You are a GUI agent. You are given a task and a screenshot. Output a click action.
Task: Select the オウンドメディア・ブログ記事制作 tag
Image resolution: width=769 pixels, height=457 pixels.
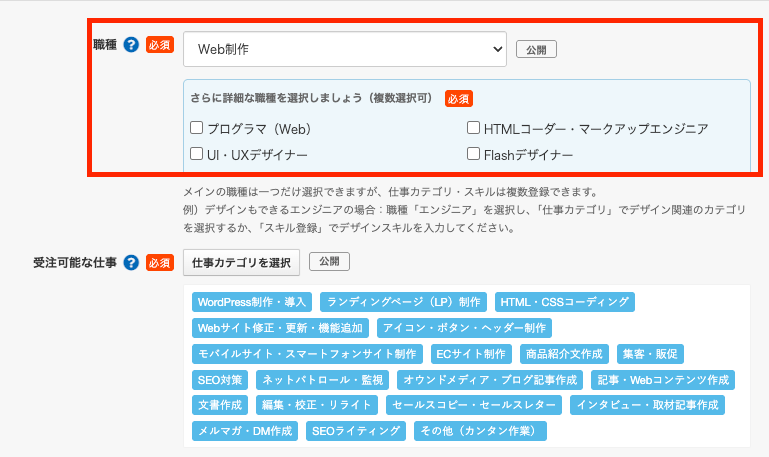489,380
